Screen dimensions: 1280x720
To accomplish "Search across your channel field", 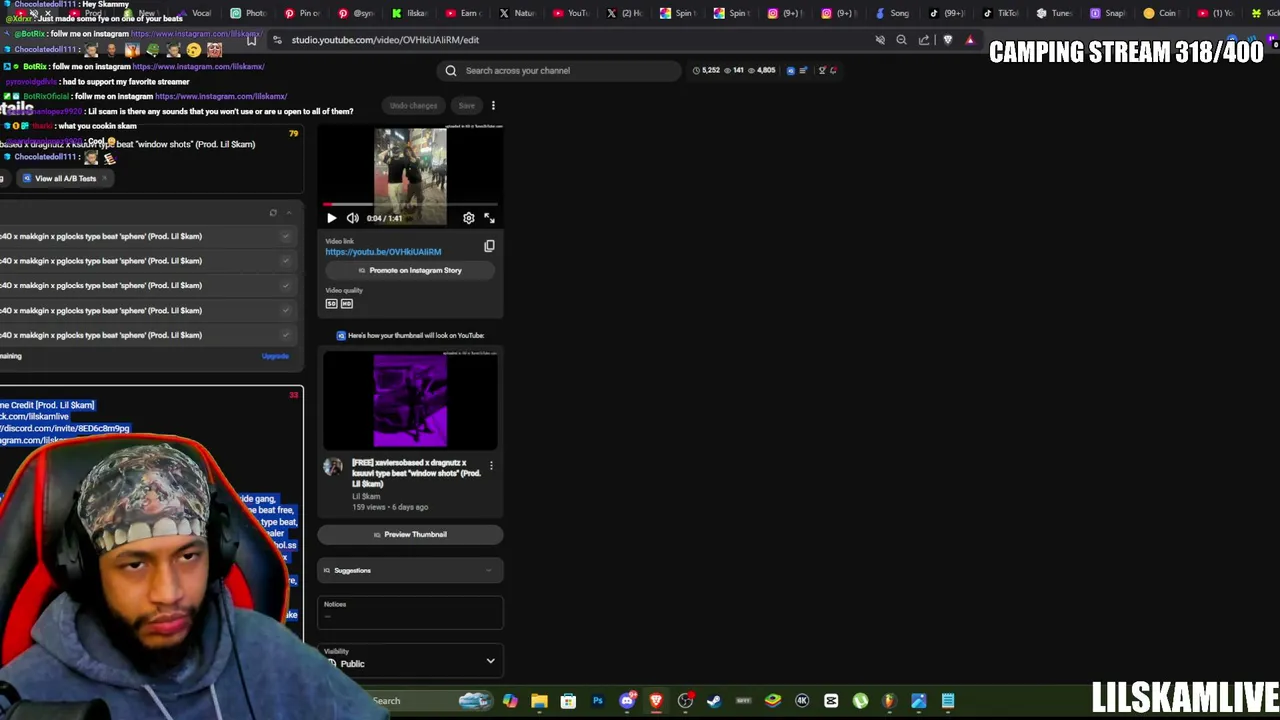I will pos(560,70).
